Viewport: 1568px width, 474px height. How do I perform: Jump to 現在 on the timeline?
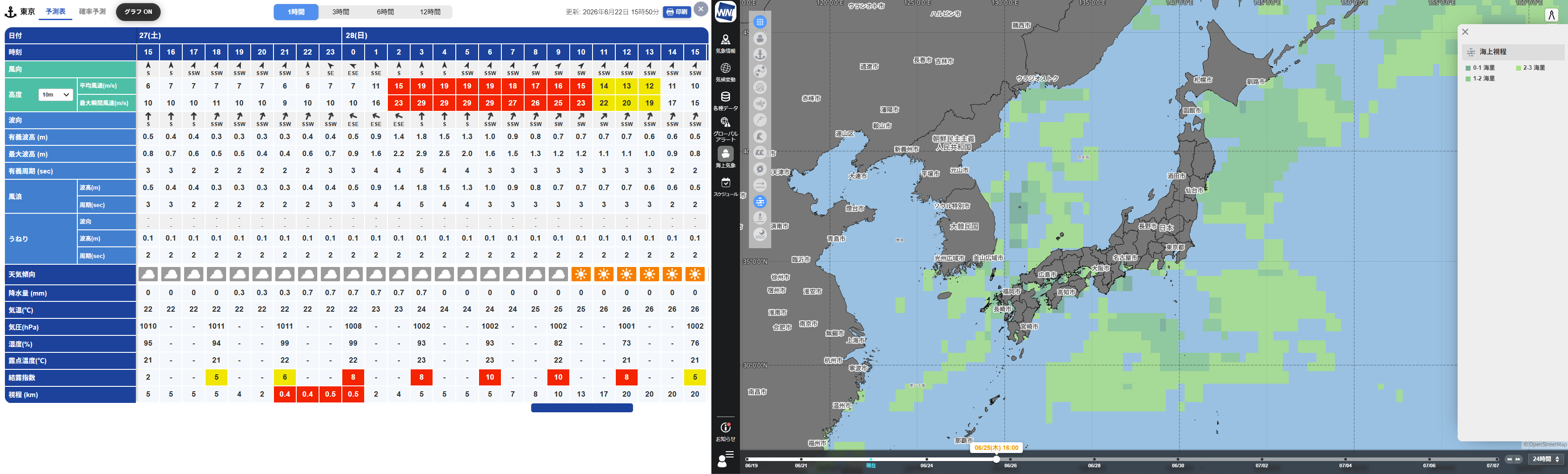(x=871, y=466)
